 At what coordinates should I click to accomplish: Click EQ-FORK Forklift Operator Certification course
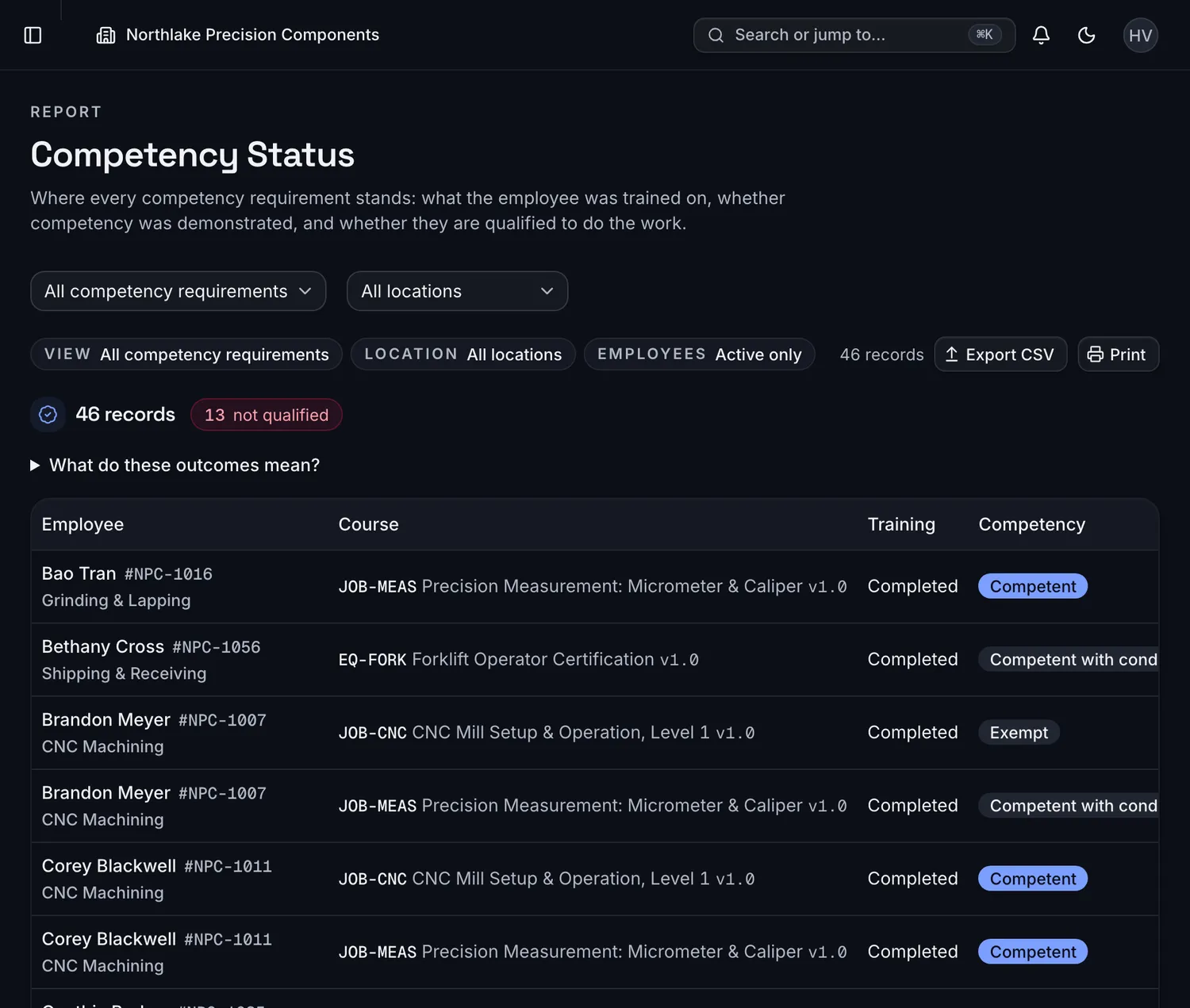(519, 659)
